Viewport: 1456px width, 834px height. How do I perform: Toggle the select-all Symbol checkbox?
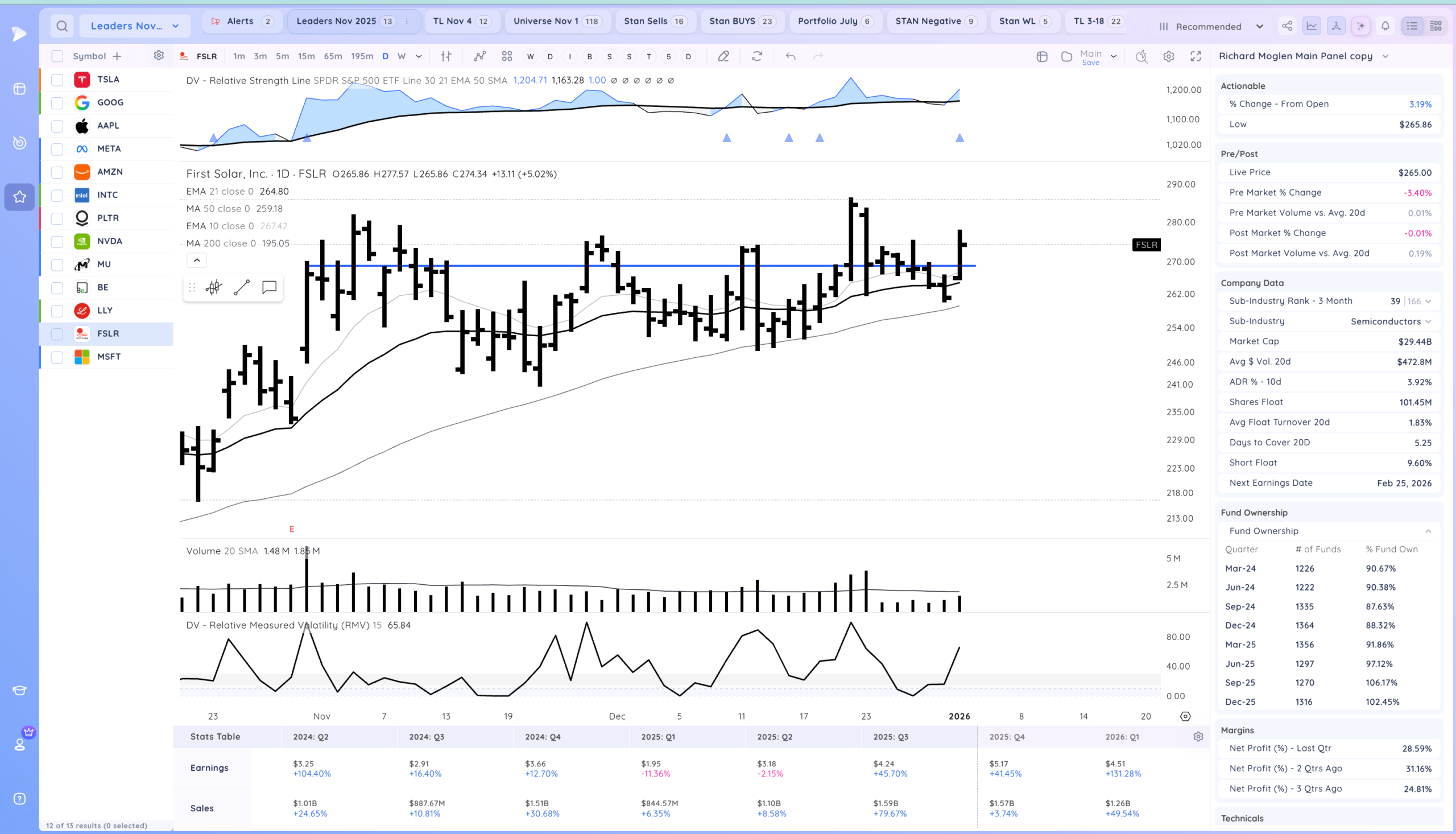click(x=57, y=56)
